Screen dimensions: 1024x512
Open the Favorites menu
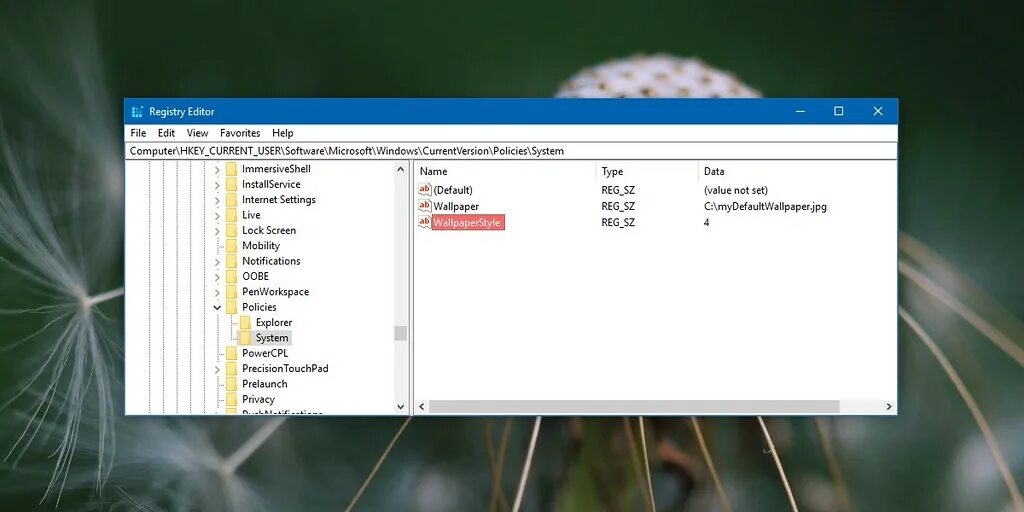click(240, 133)
